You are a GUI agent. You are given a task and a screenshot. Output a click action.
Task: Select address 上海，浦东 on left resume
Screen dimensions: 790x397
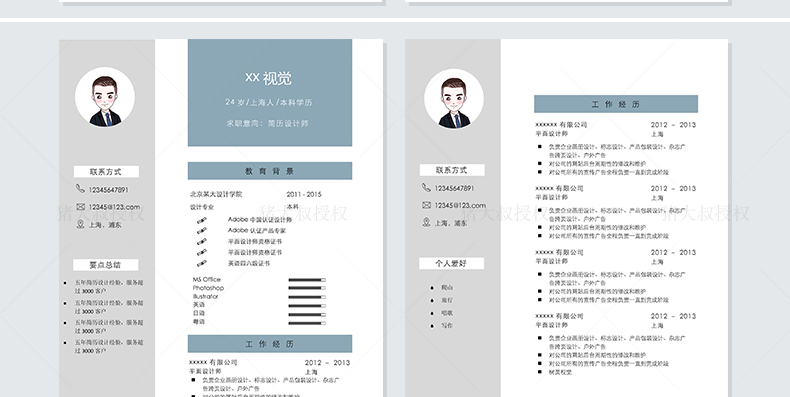(105, 225)
